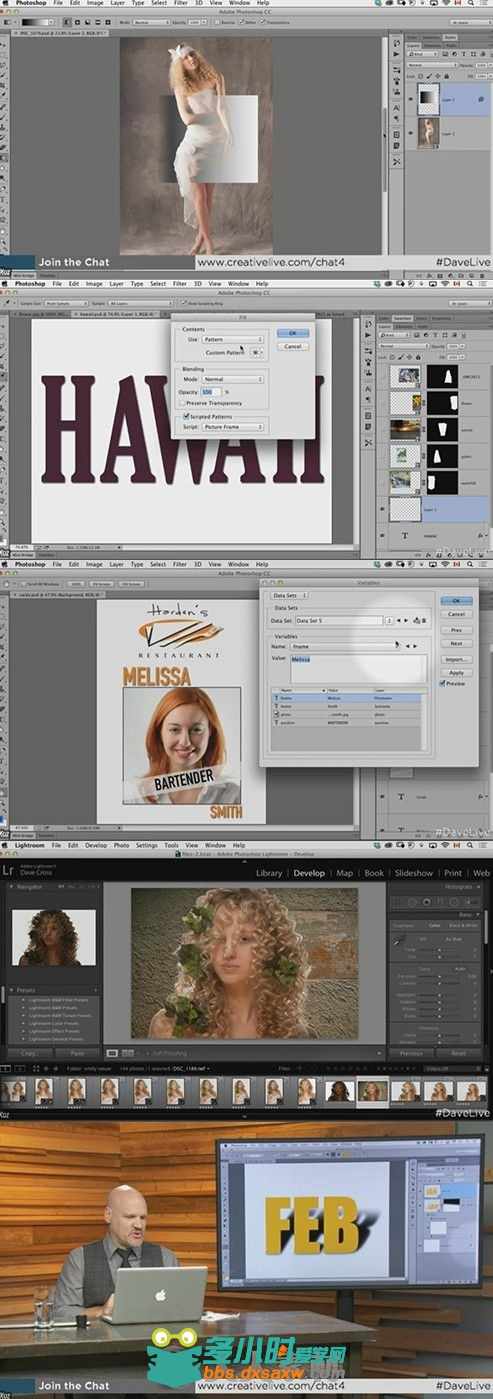The height and width of the screenshot is (1399, 493).
Task: Select the Layer 1 gradient thumbnail in Layers panel
Action: click(x=430, y=98)
